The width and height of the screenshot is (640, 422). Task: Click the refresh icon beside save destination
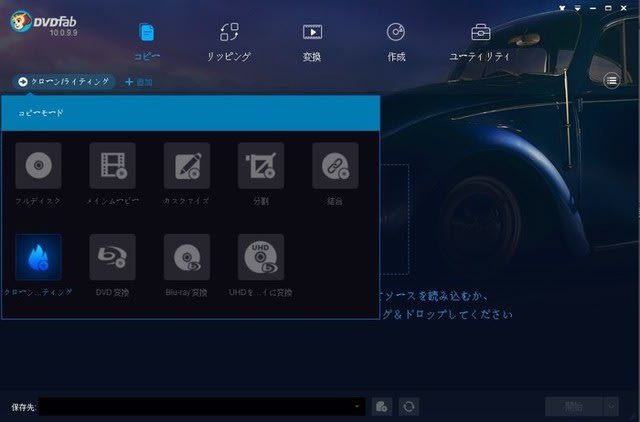[x=408, y=406]
